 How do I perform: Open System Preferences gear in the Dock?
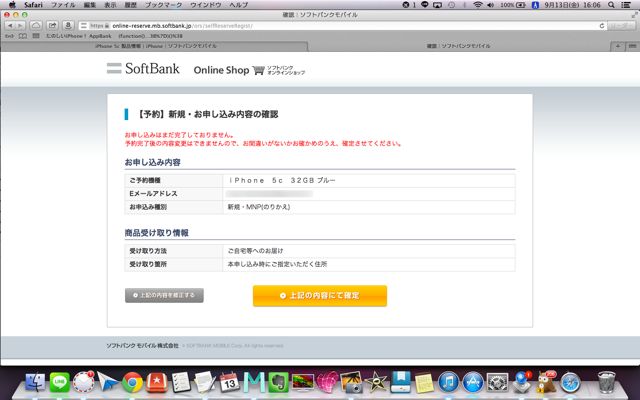coord(497,382)
